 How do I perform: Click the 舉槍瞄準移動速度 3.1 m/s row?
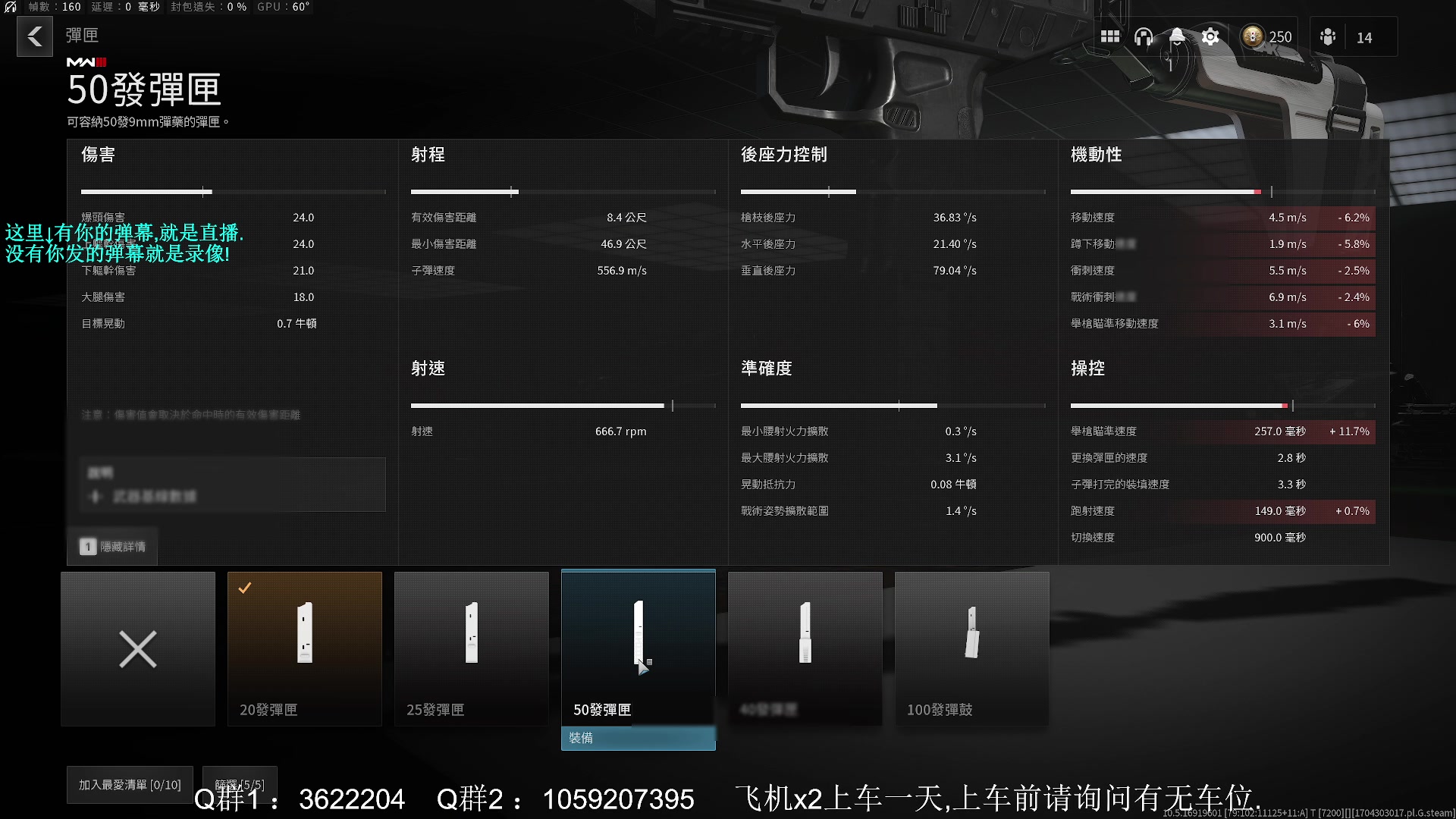click(x=1222, y=324)
